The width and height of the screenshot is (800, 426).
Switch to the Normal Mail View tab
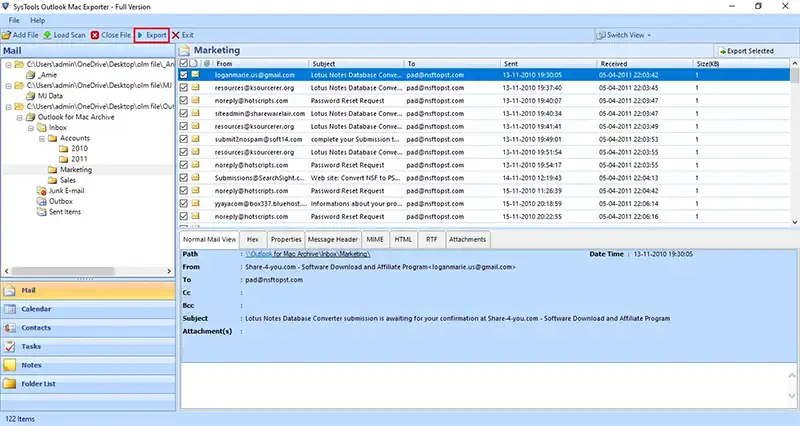(x=209, y=239)
